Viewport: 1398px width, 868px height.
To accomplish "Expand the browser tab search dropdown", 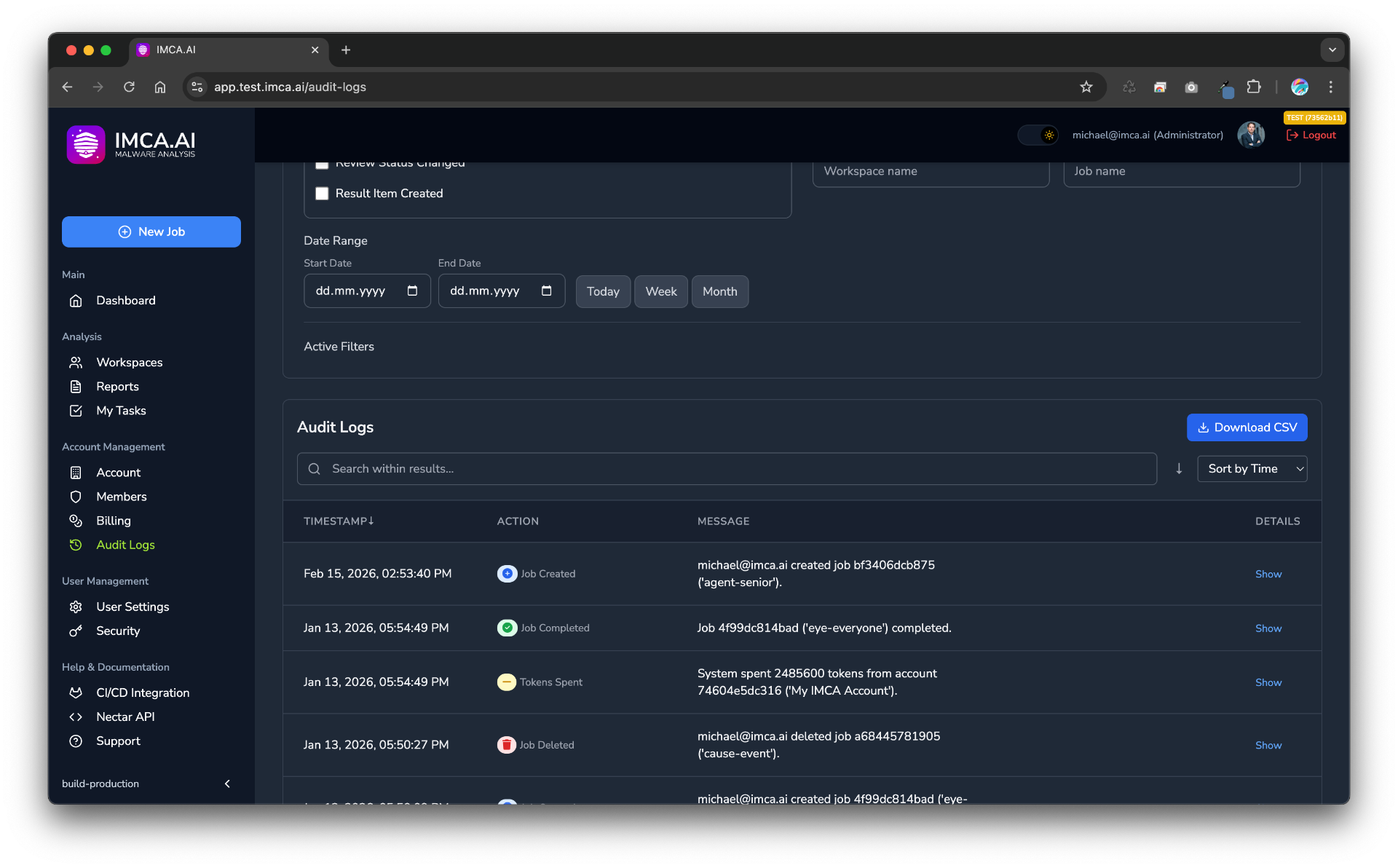I will coord(1332,50).
